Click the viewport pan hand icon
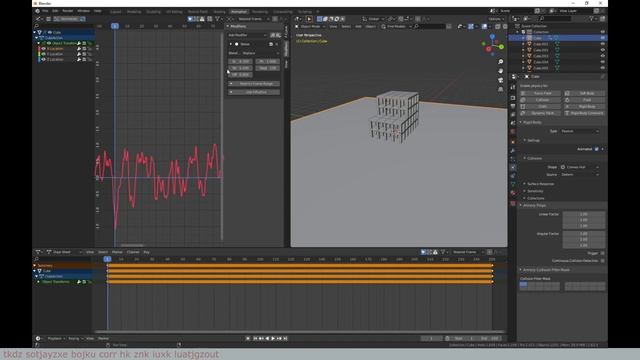The image size is (640, 360). (500, 71)
